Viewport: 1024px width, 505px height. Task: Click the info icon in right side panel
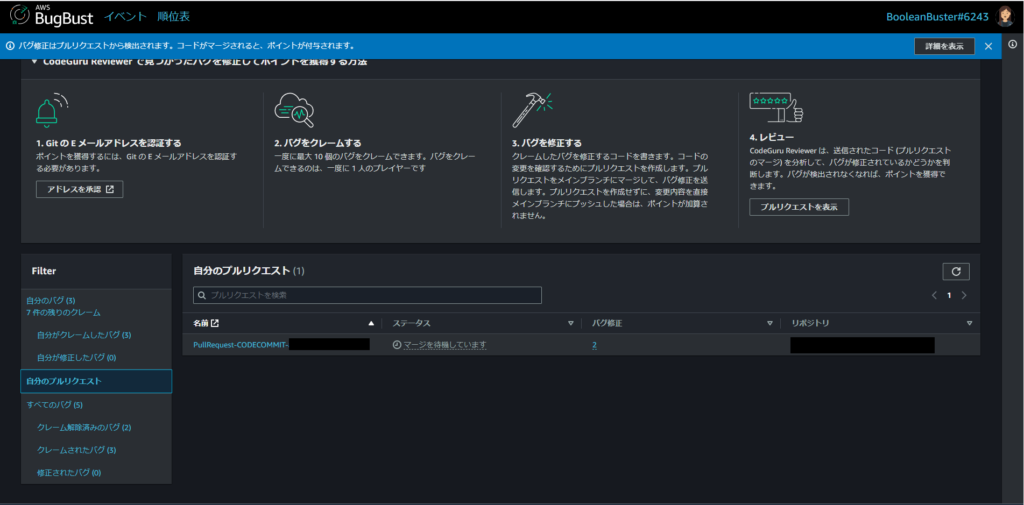click(1012, 44)
